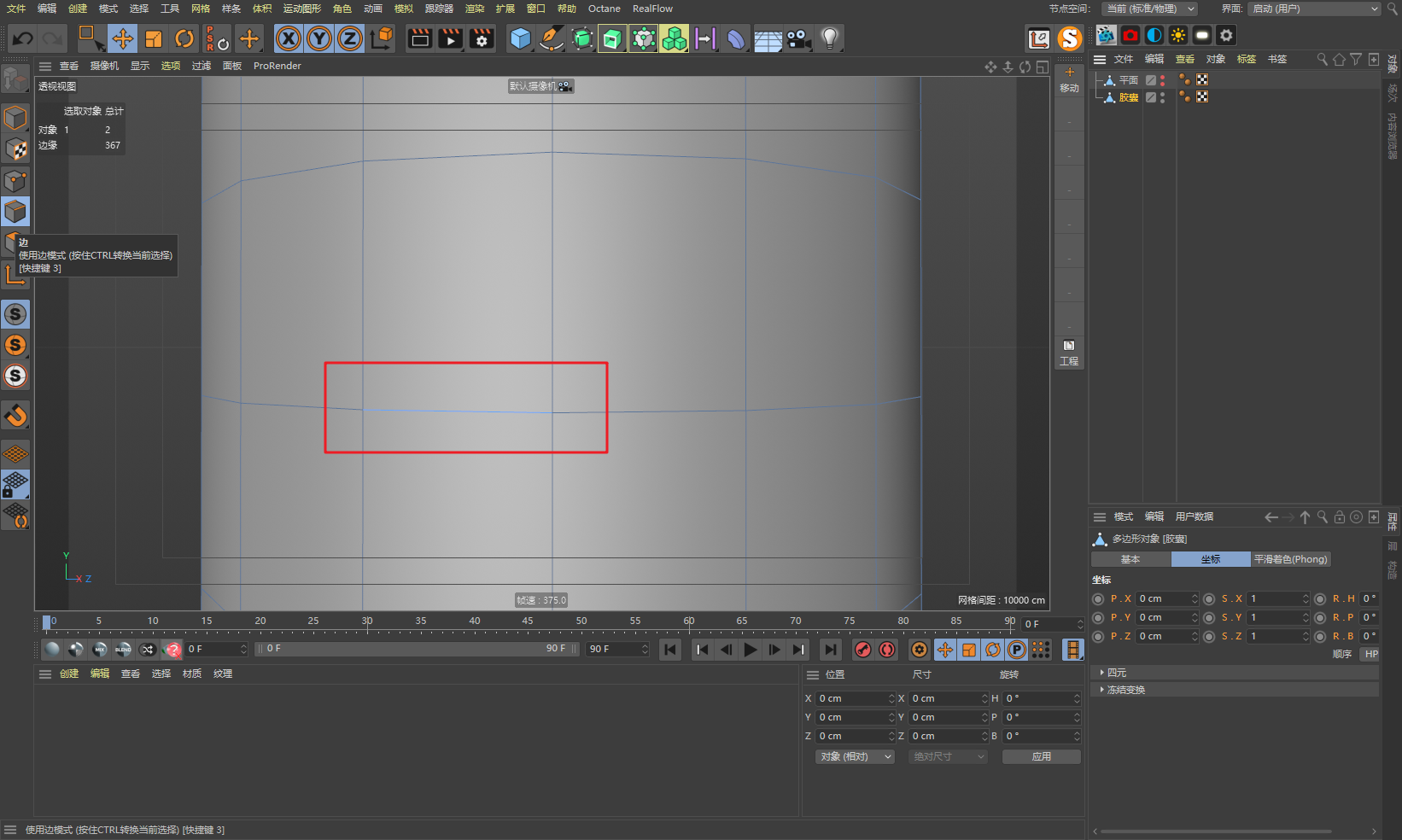1402x840 pixels.
Task: Click the magnet snap icon in left sidebar
Action: tap(15, 416)
